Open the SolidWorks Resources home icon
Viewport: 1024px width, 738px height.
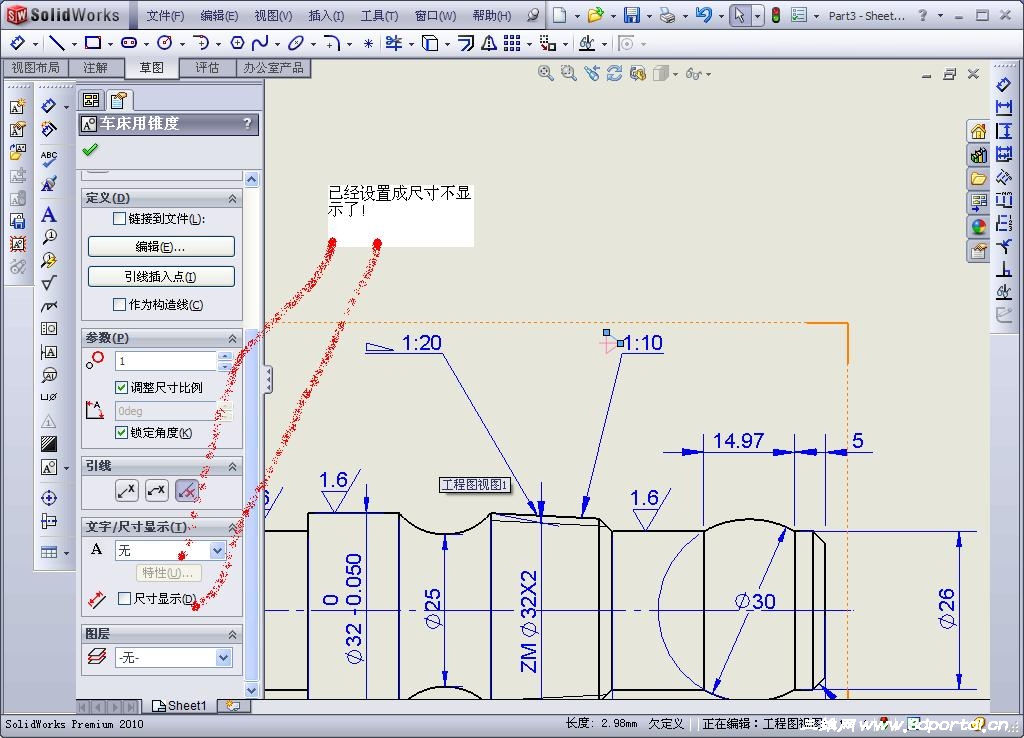click(978, 132)
